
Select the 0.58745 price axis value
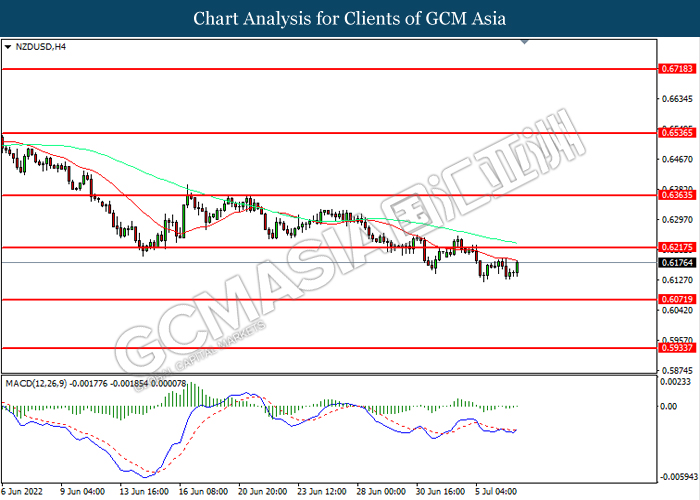tap(677, 371)
